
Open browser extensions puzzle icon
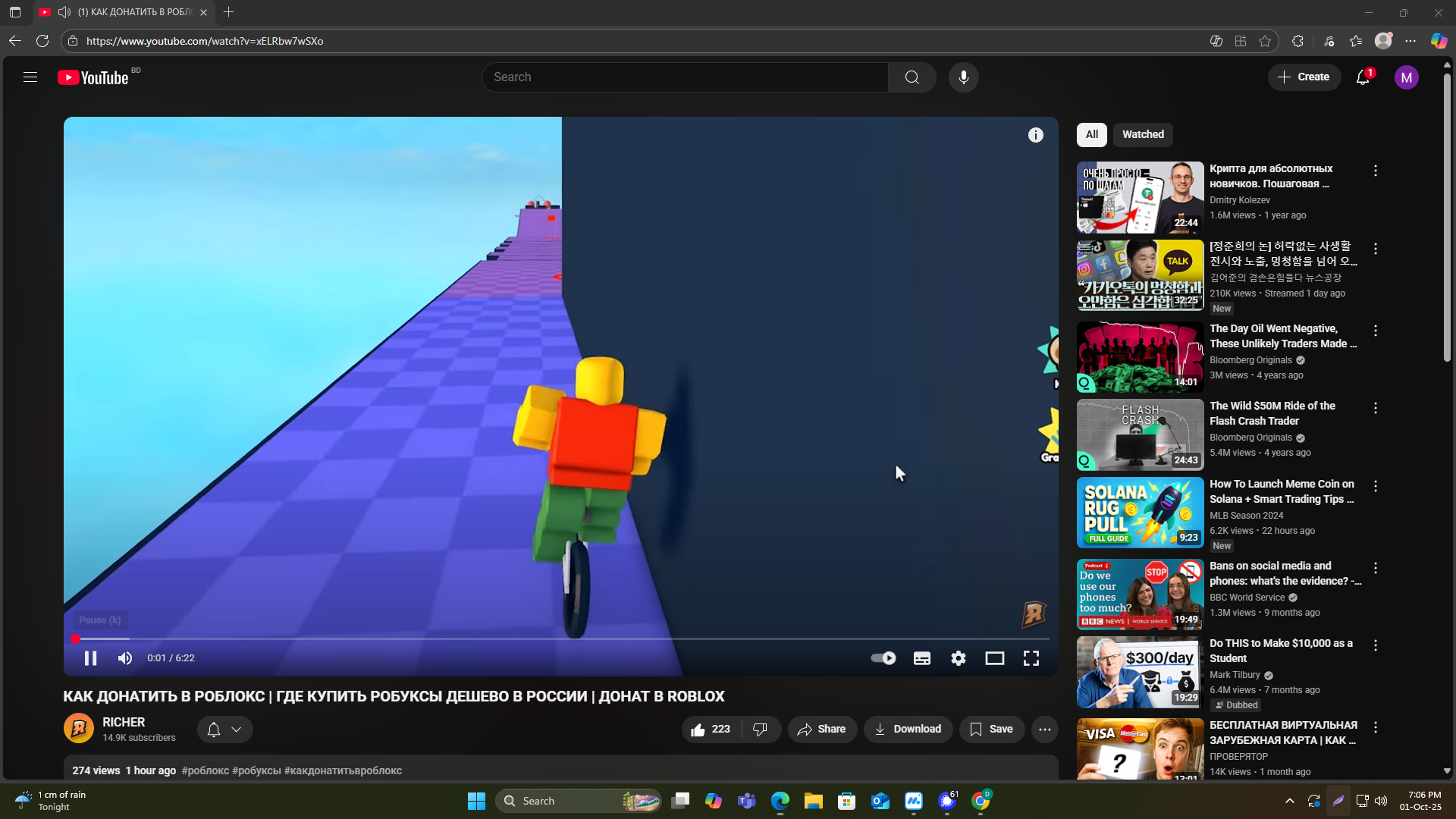1298,41
